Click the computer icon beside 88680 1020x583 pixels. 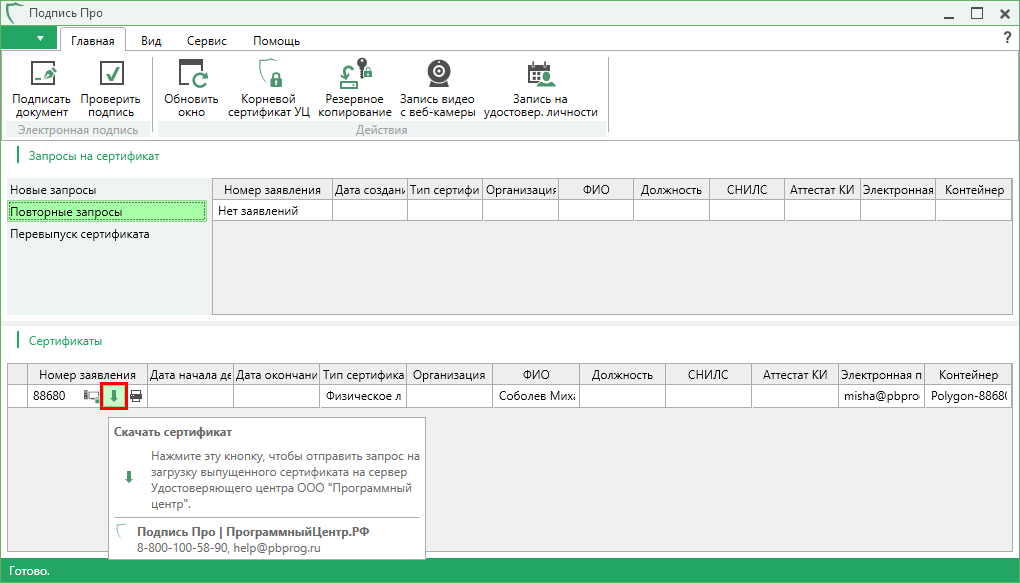(x=92, y=396)
